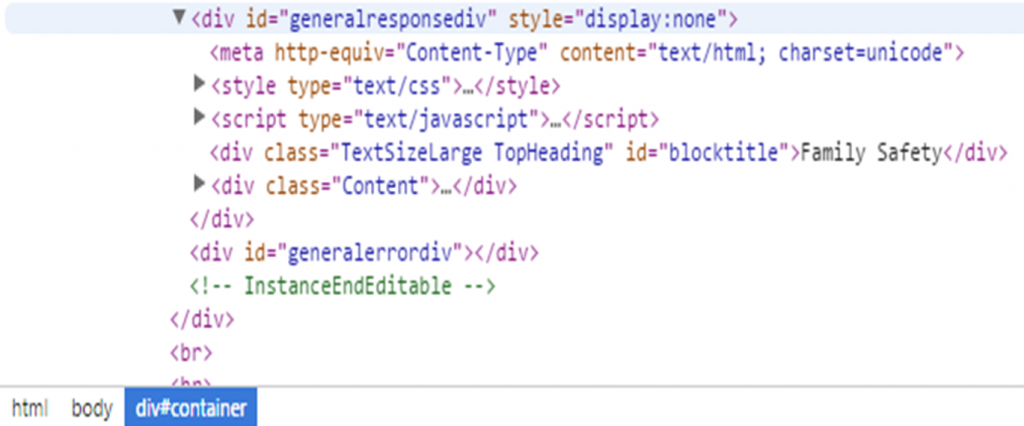Expand the div class="Content" node arrow
Screen dimensions: 1024x426
tap(198, 184)
